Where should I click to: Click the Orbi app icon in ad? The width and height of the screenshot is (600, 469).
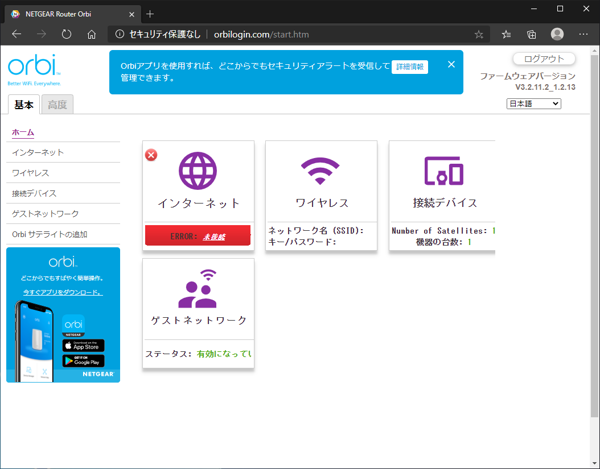73,326
